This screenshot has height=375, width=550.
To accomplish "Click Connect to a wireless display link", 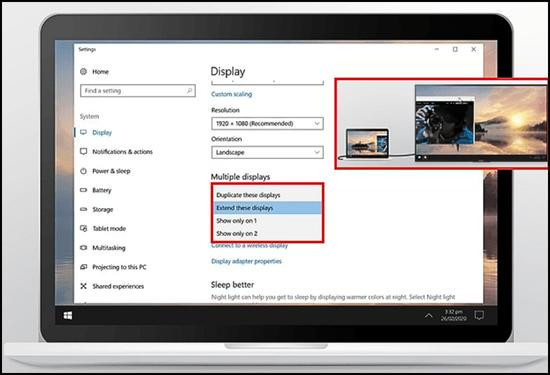I will click(x=249, y=245).
